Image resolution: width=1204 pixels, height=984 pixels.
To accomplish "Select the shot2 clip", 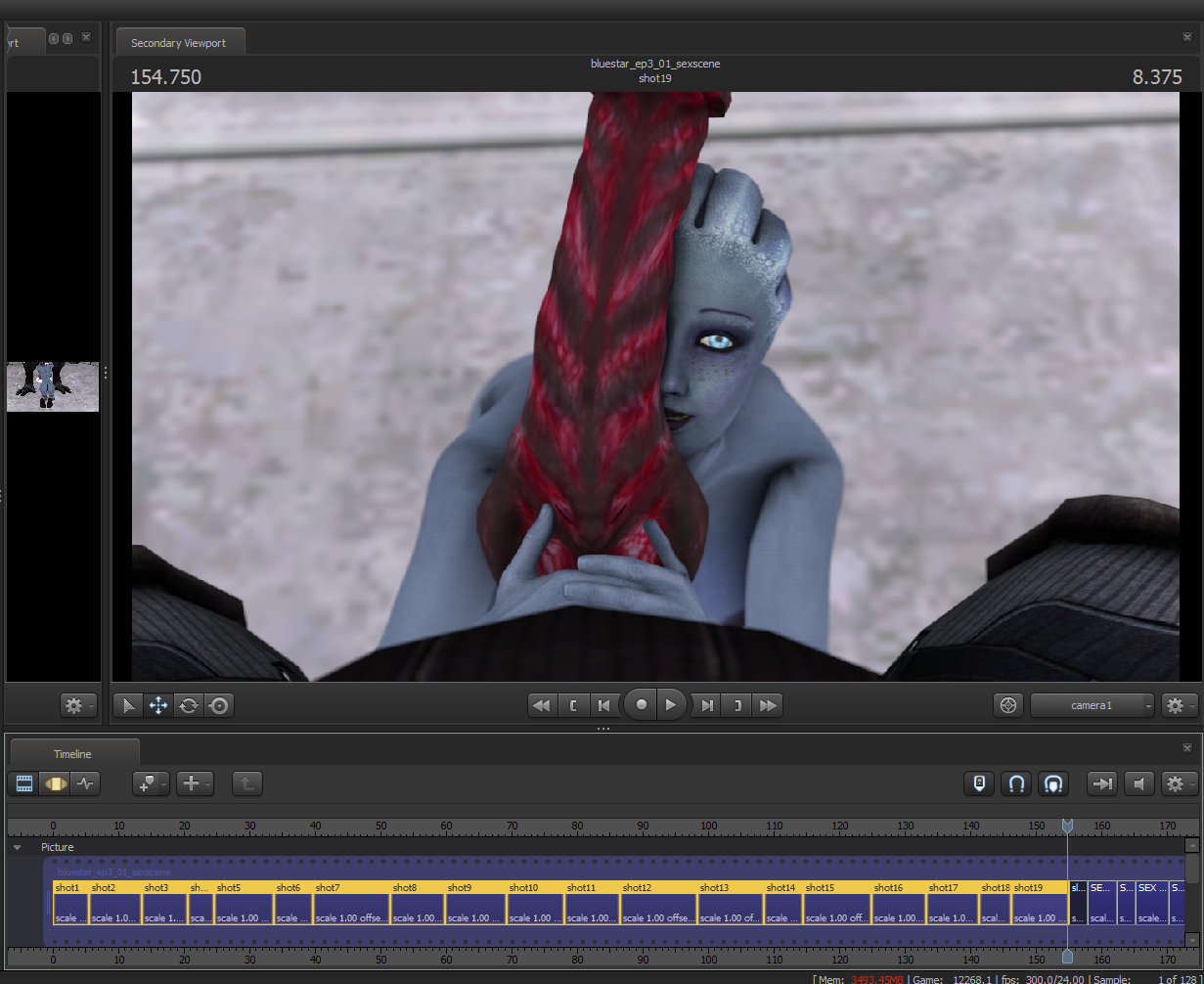I will click(x=115, y=903).
